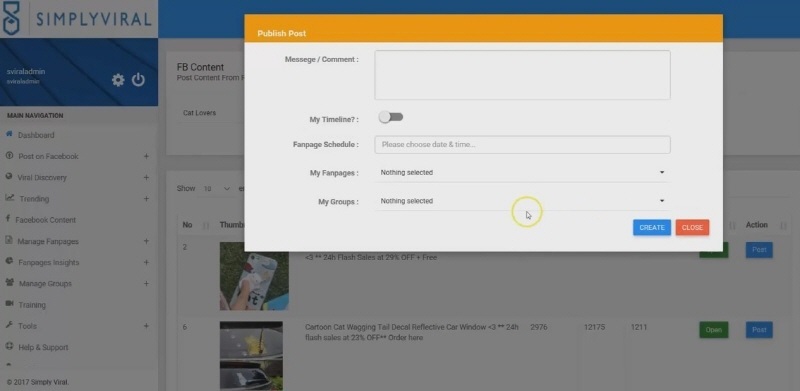Sort table by the No column arrows
The height and width of the screenshot is (391, 800).
[206, 225]
